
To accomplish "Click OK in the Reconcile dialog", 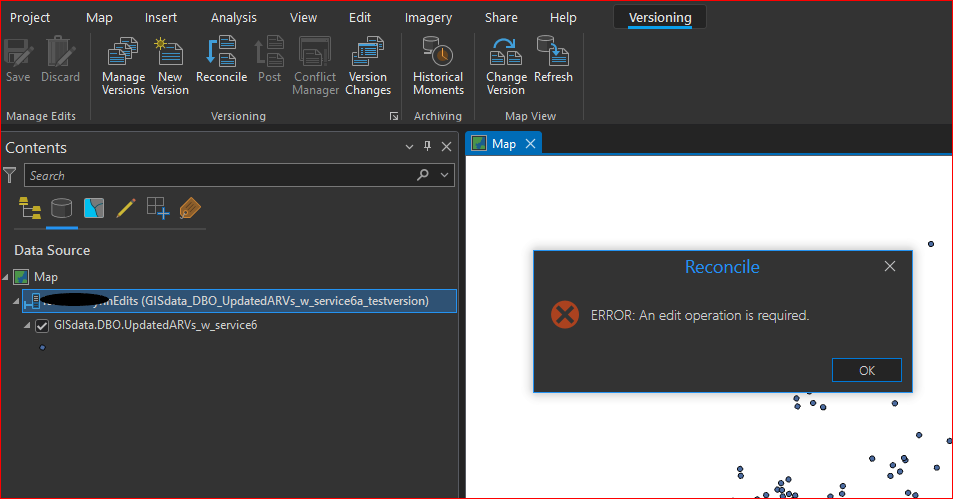I will click(867, 370).
